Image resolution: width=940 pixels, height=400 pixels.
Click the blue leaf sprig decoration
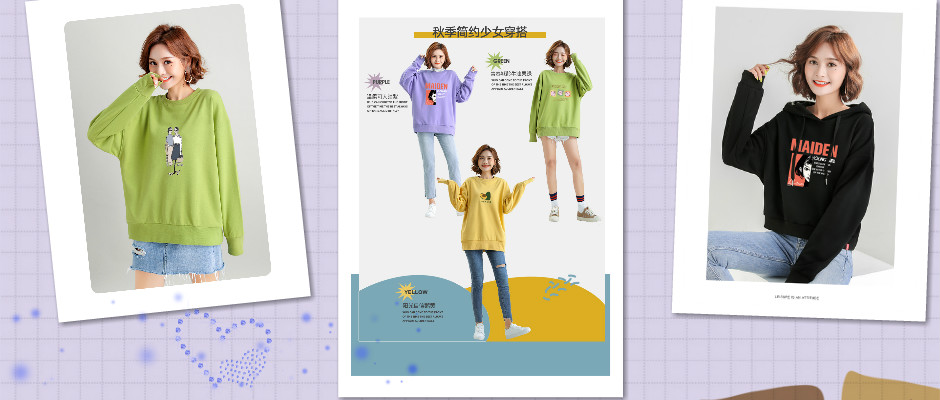point(562,287)
